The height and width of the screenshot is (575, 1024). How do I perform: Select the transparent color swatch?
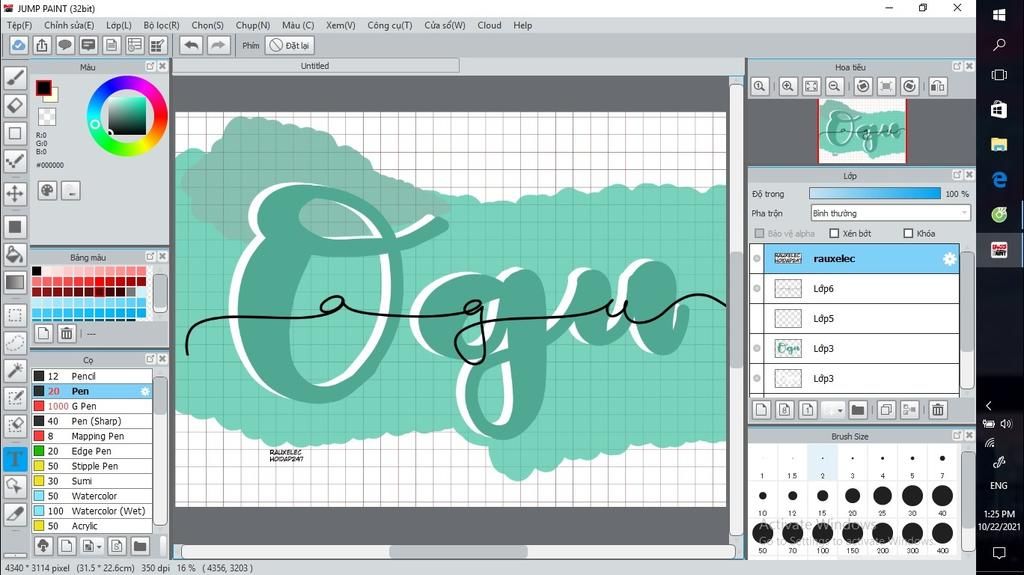[x=47, y=117]
